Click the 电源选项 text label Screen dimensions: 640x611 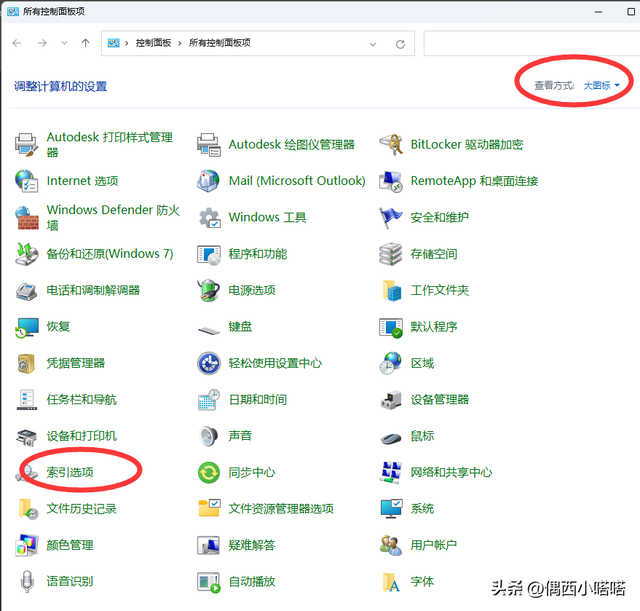252,290
